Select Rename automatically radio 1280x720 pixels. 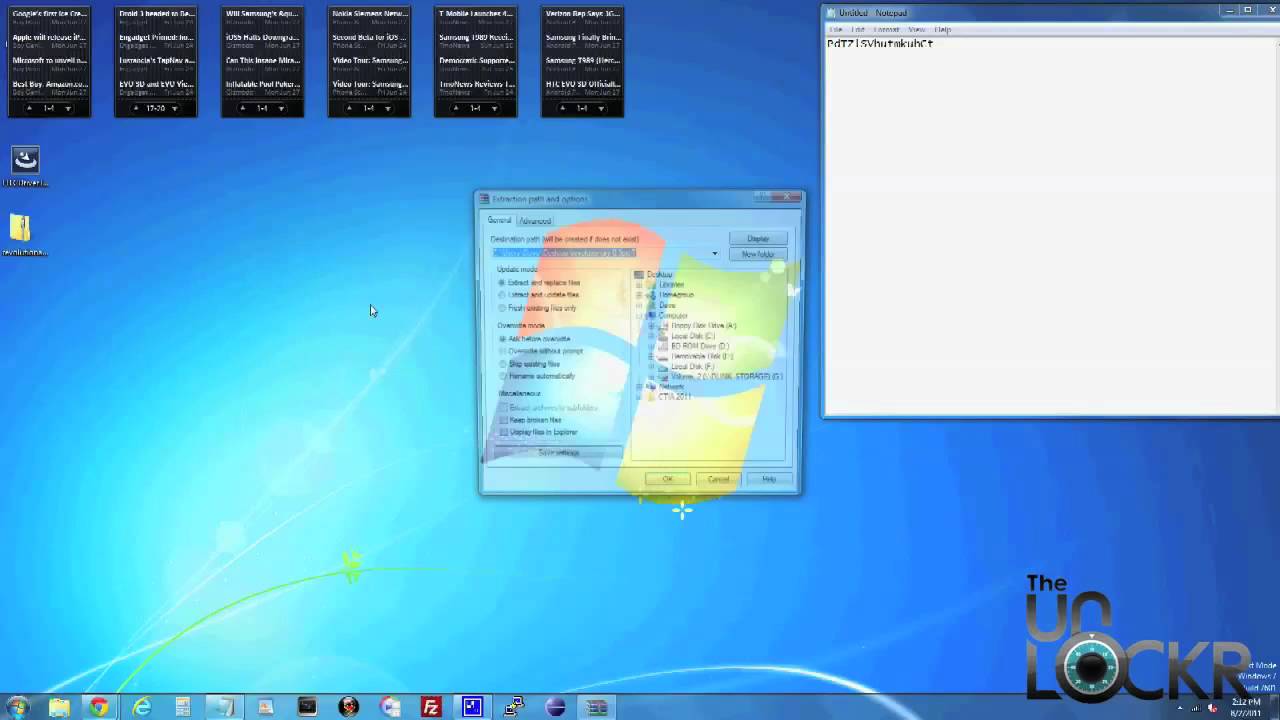click(537, 376)
